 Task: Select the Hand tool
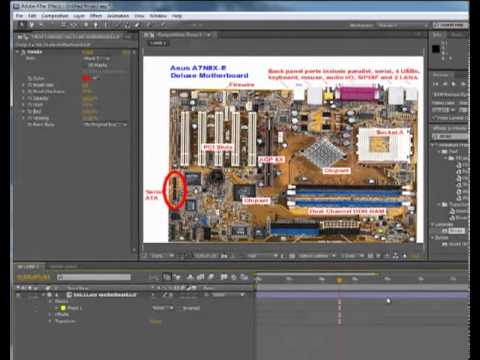coord(31,25)
